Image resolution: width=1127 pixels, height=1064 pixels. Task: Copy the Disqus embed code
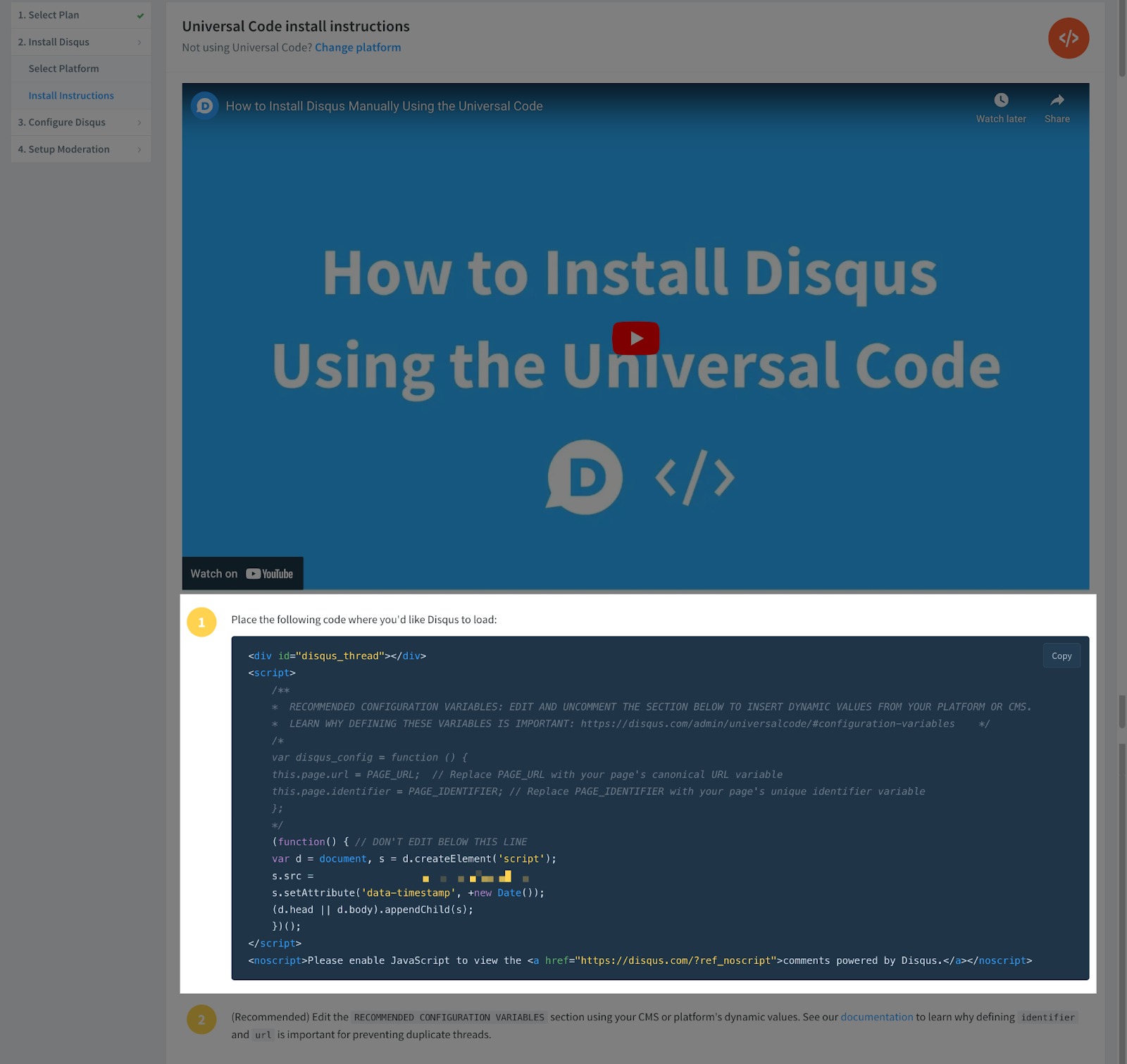click(x=1061, y=656)
